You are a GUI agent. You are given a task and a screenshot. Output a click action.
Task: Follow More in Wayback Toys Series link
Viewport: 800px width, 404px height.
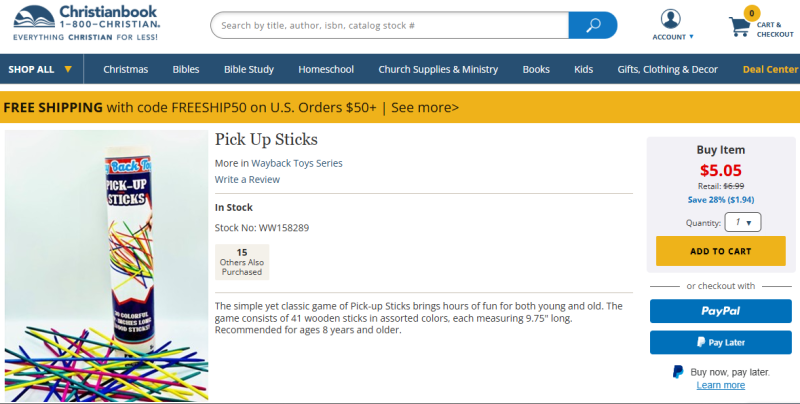(278, 163)
